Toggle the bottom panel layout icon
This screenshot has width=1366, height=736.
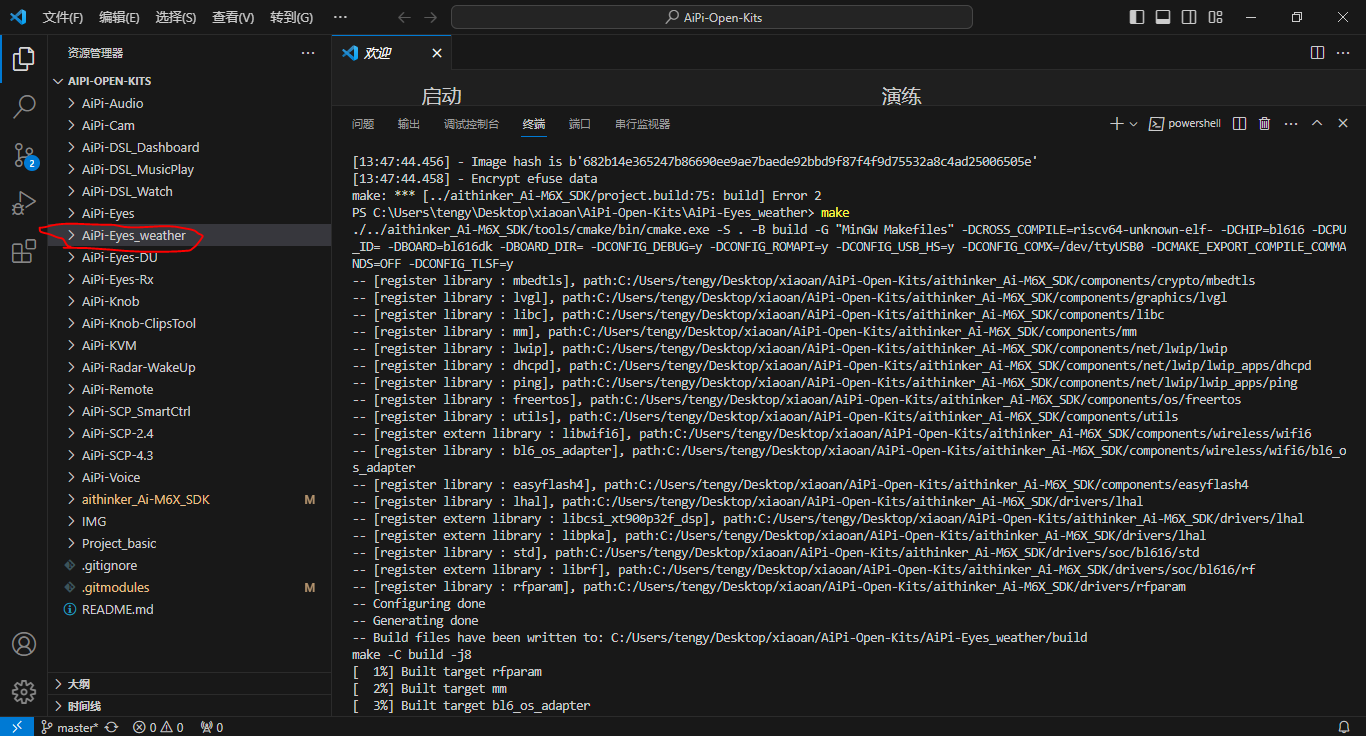point(1163,17)
